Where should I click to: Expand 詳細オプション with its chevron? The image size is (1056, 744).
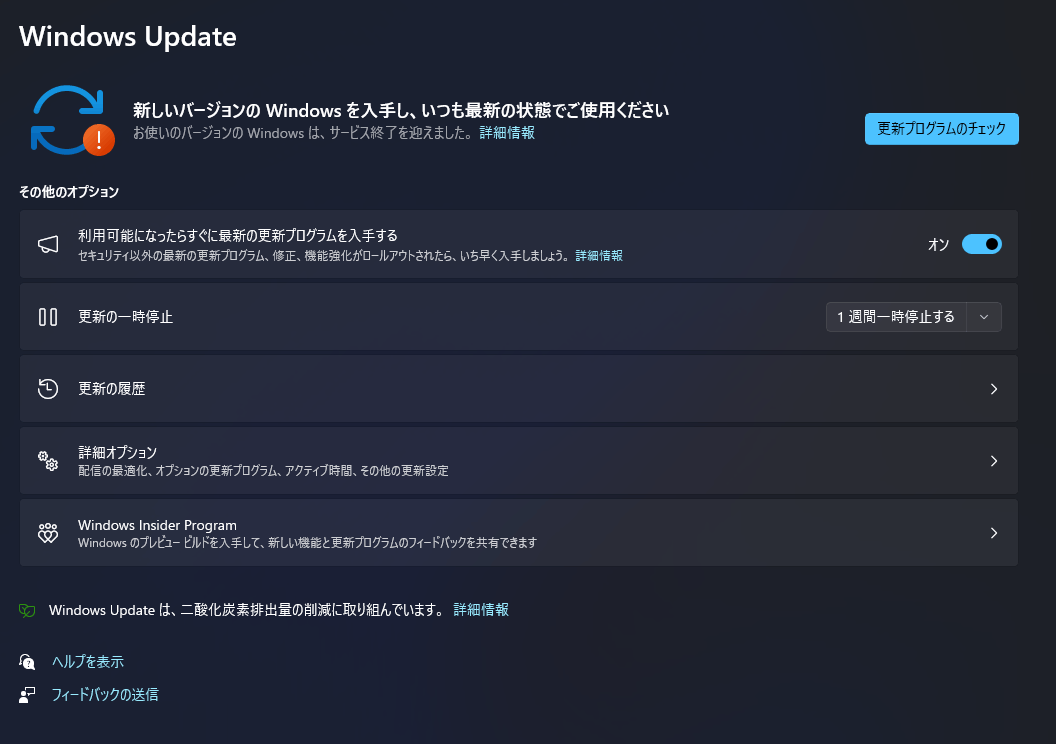[994, 461]
